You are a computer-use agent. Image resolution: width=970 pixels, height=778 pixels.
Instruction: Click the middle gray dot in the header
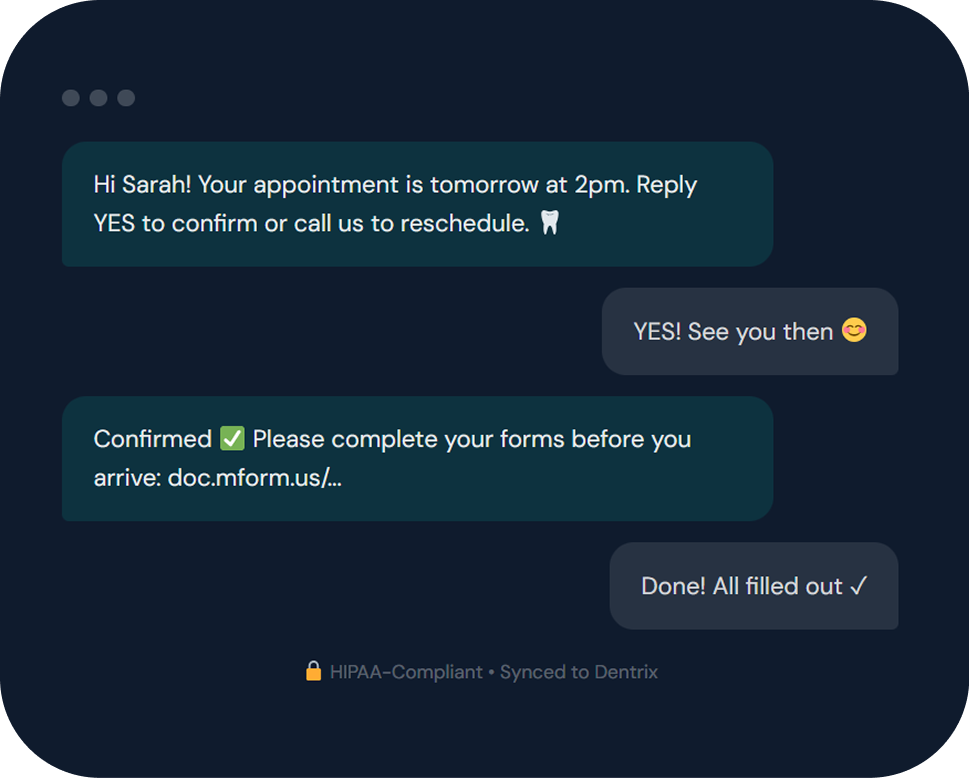(x=98, y=98)
